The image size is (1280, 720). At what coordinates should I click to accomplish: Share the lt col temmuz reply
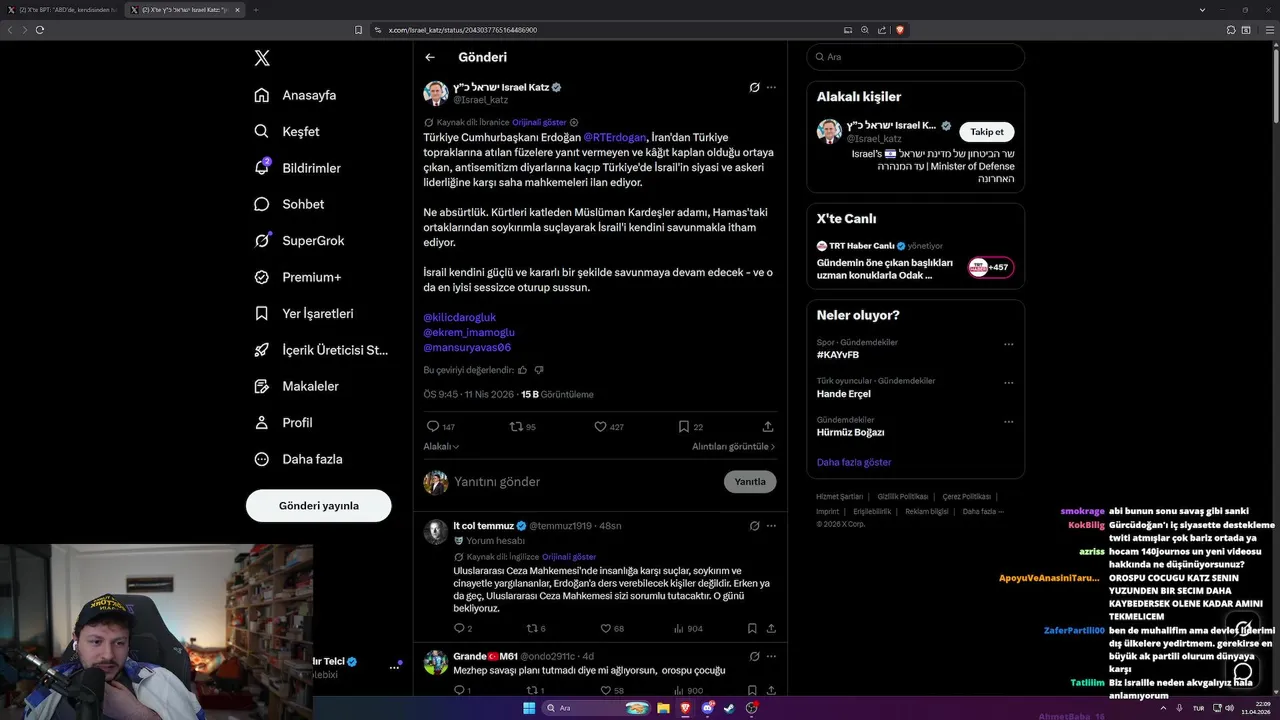click(771, 629)
